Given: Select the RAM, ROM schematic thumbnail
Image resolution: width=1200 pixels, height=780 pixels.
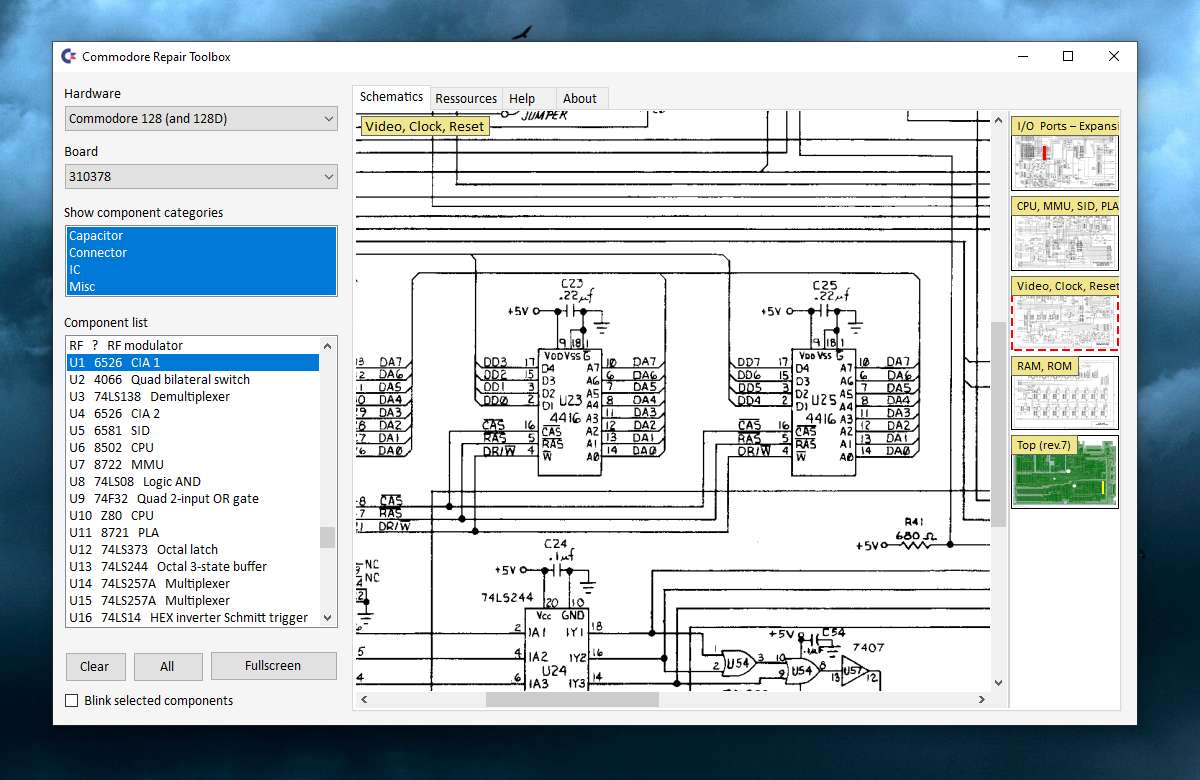Looking at the screenshot, I should 1065,393.
